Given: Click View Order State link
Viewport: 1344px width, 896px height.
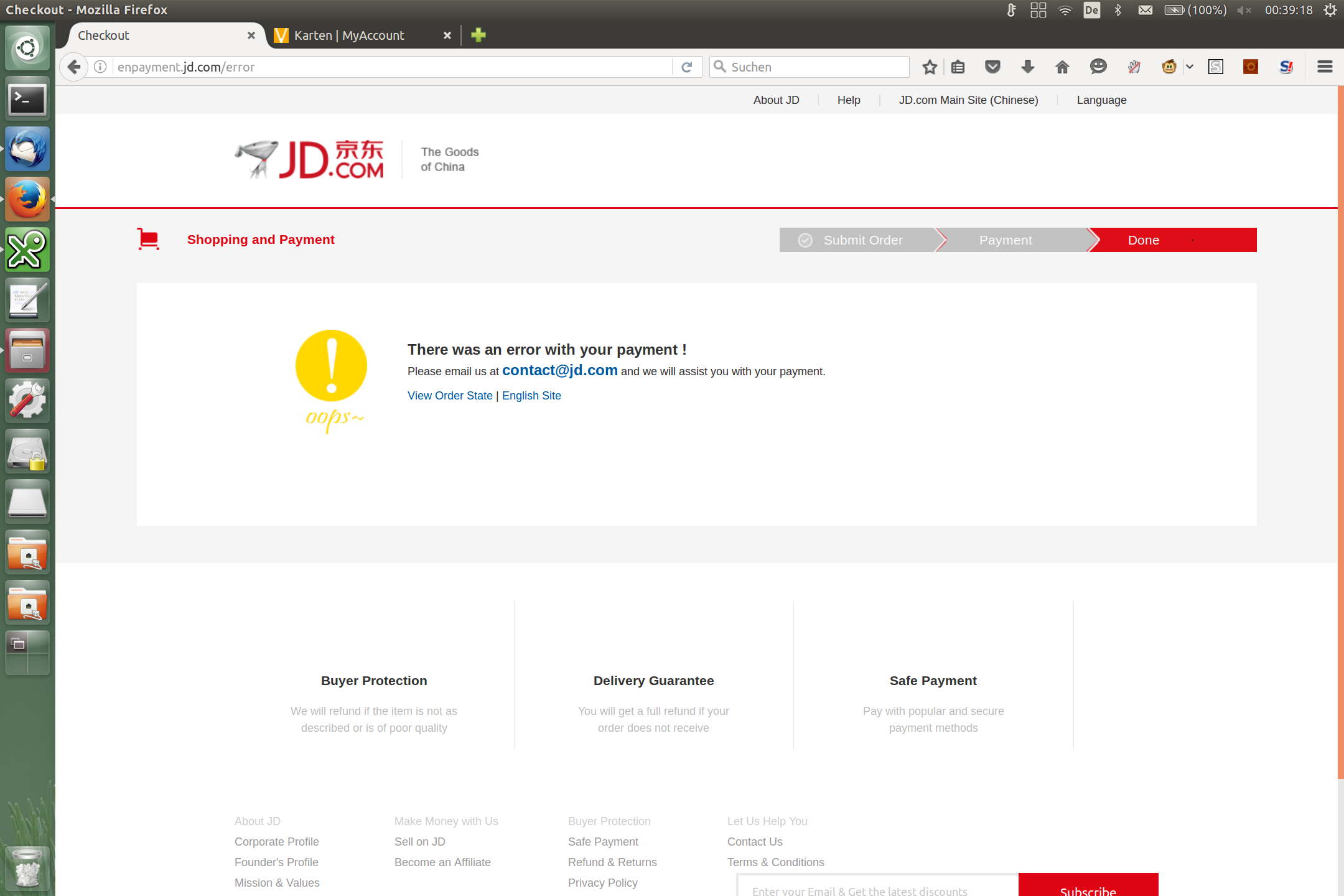Looking at the screenshot, I should point(450,396).
